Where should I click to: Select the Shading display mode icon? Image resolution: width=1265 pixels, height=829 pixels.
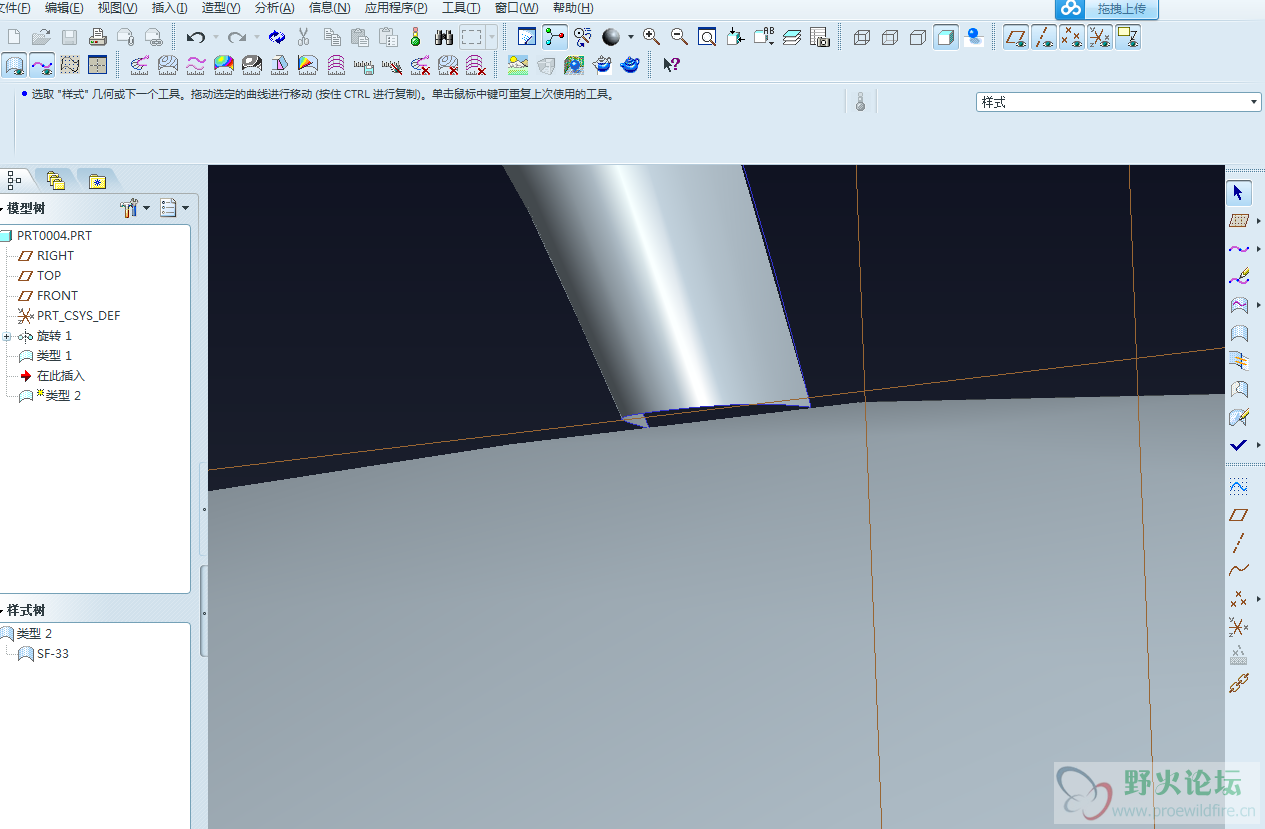945,37
